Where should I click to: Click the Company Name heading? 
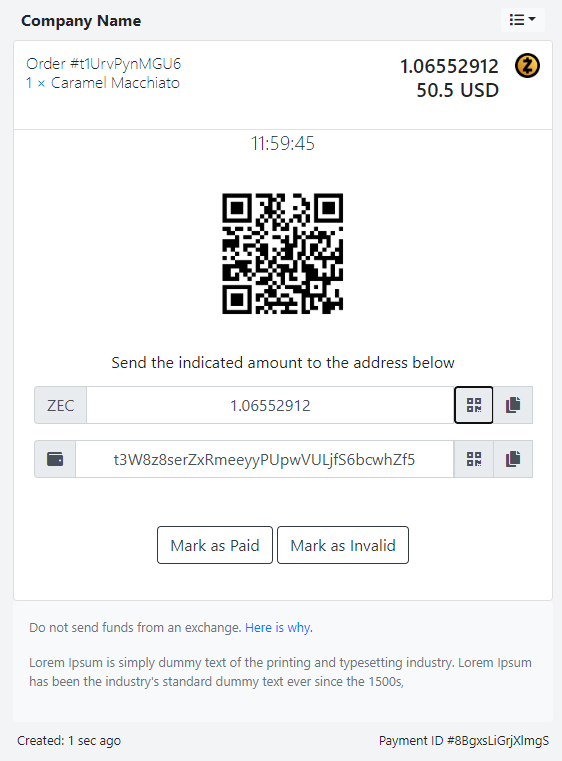pyautogui.click(x=81, y=21)
